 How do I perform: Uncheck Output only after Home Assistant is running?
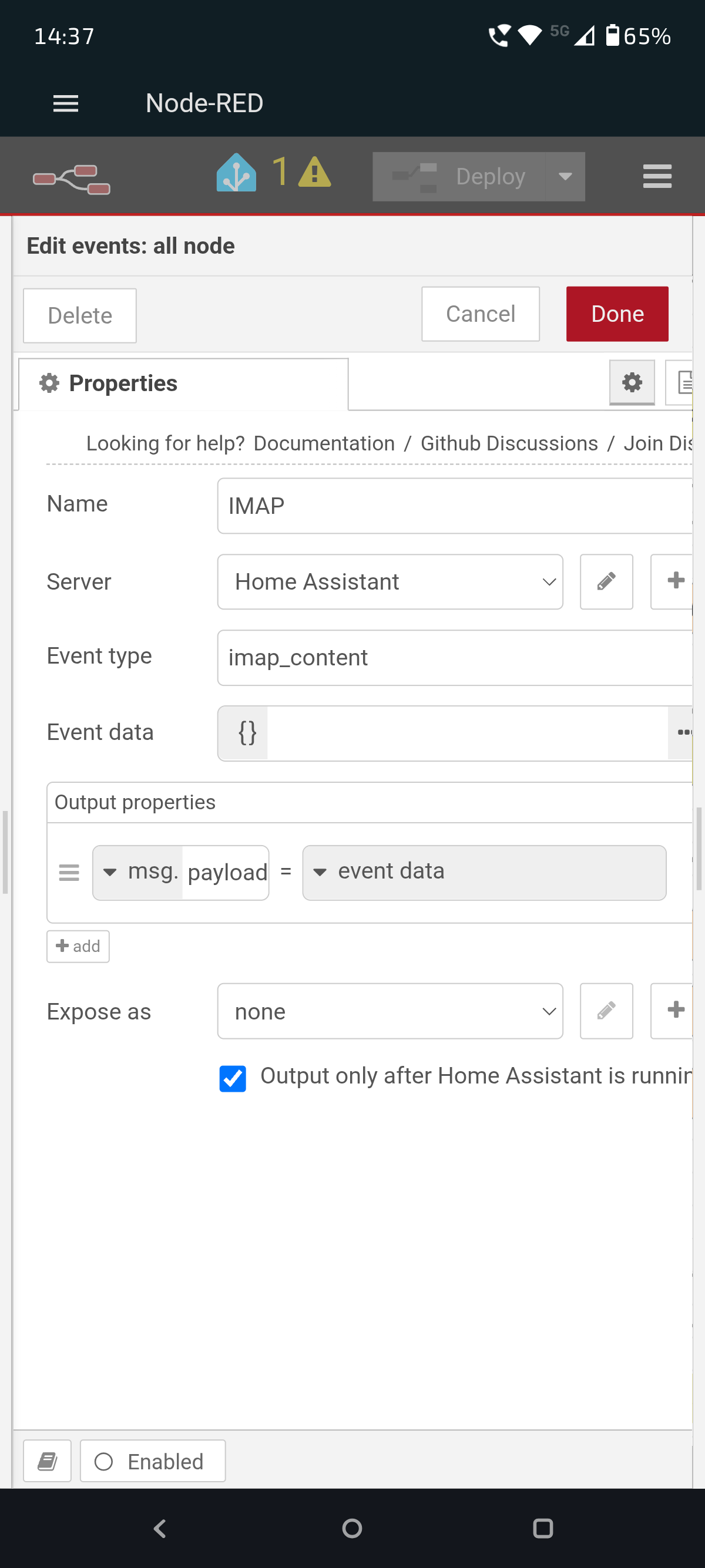point(233,1078)
